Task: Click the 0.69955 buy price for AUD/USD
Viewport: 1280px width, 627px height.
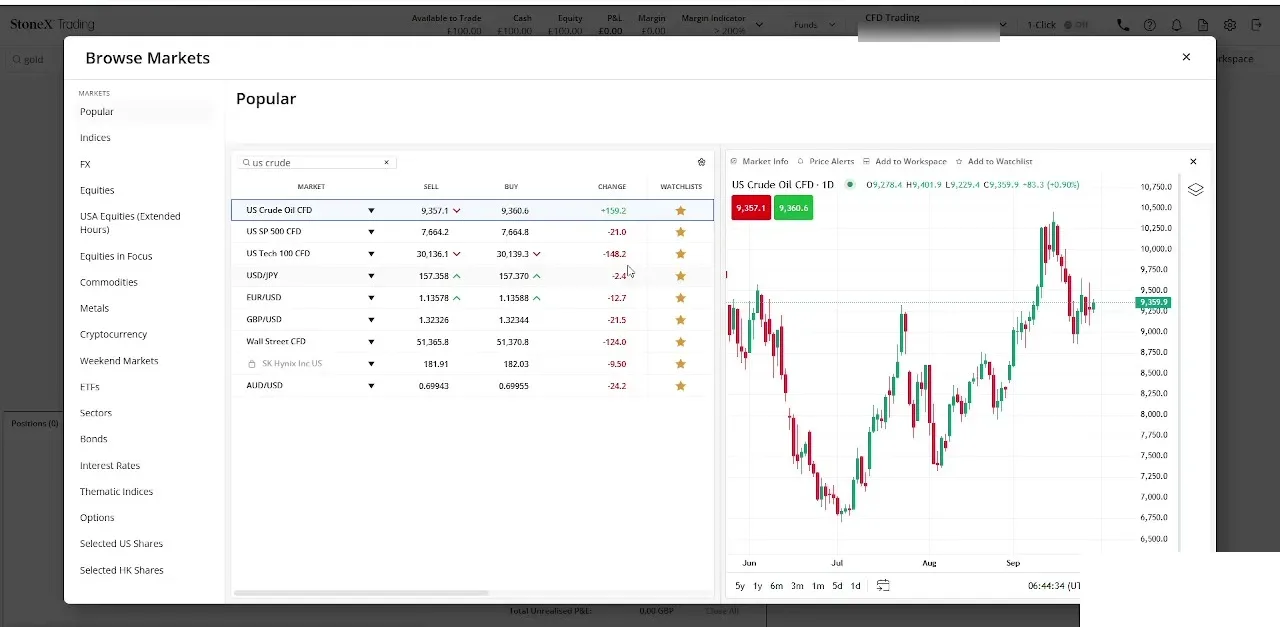Action: (515, 386)
